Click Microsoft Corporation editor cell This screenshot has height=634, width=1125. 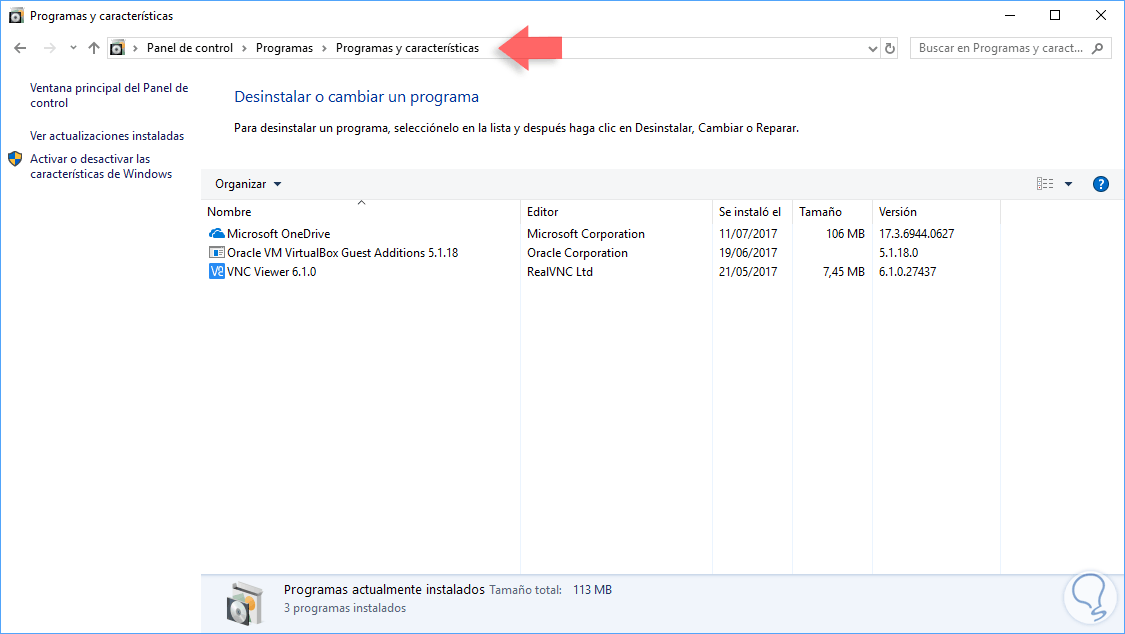click(585, 234)
